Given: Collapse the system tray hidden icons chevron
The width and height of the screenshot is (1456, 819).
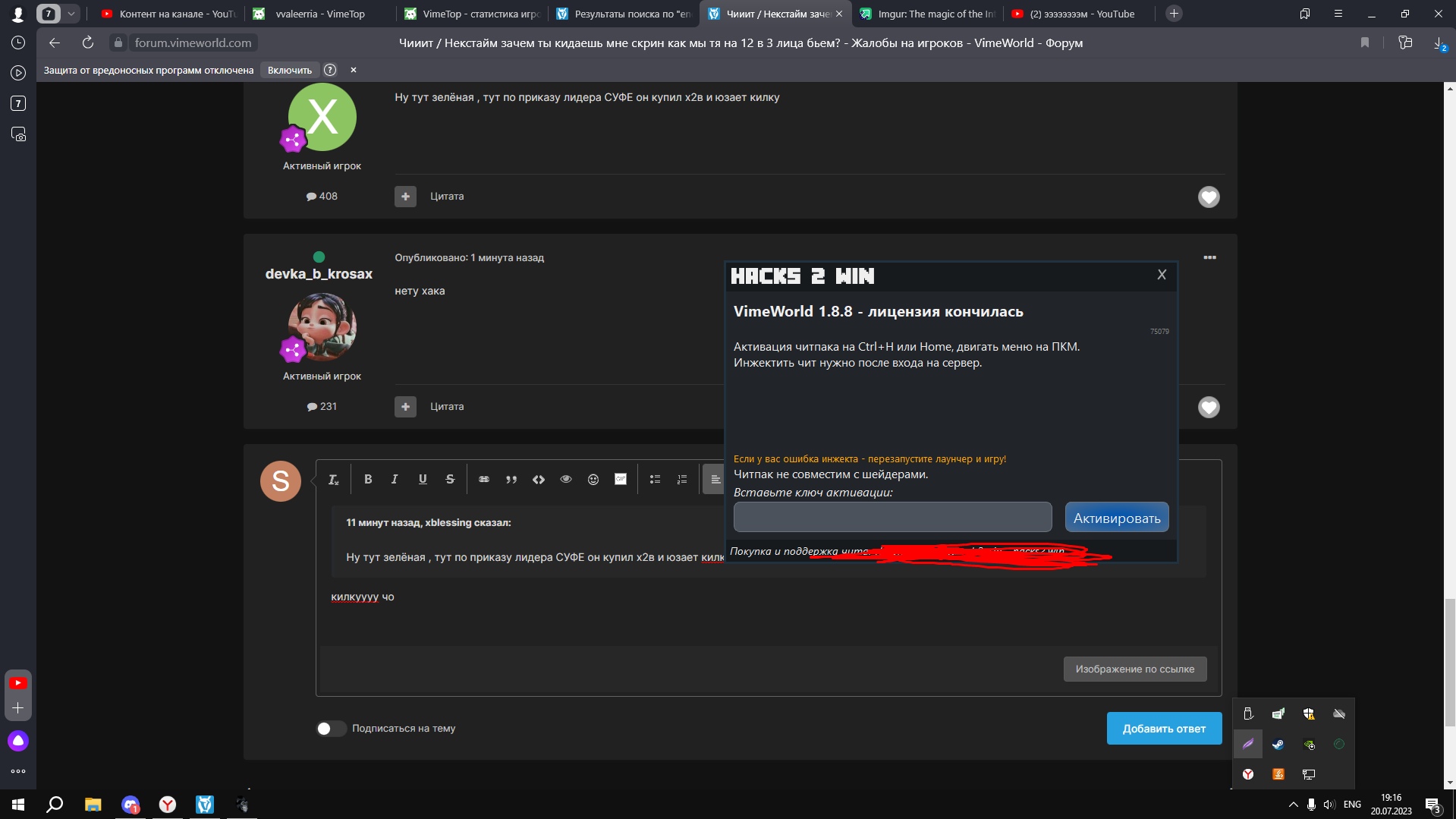Looking at the screenshot, I should point(1293,805).
